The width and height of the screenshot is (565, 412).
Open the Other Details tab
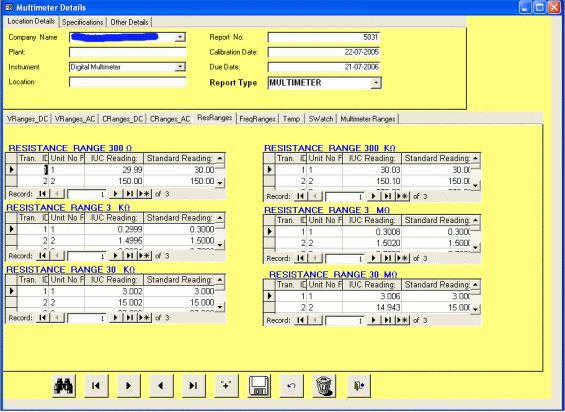(129, 22)
